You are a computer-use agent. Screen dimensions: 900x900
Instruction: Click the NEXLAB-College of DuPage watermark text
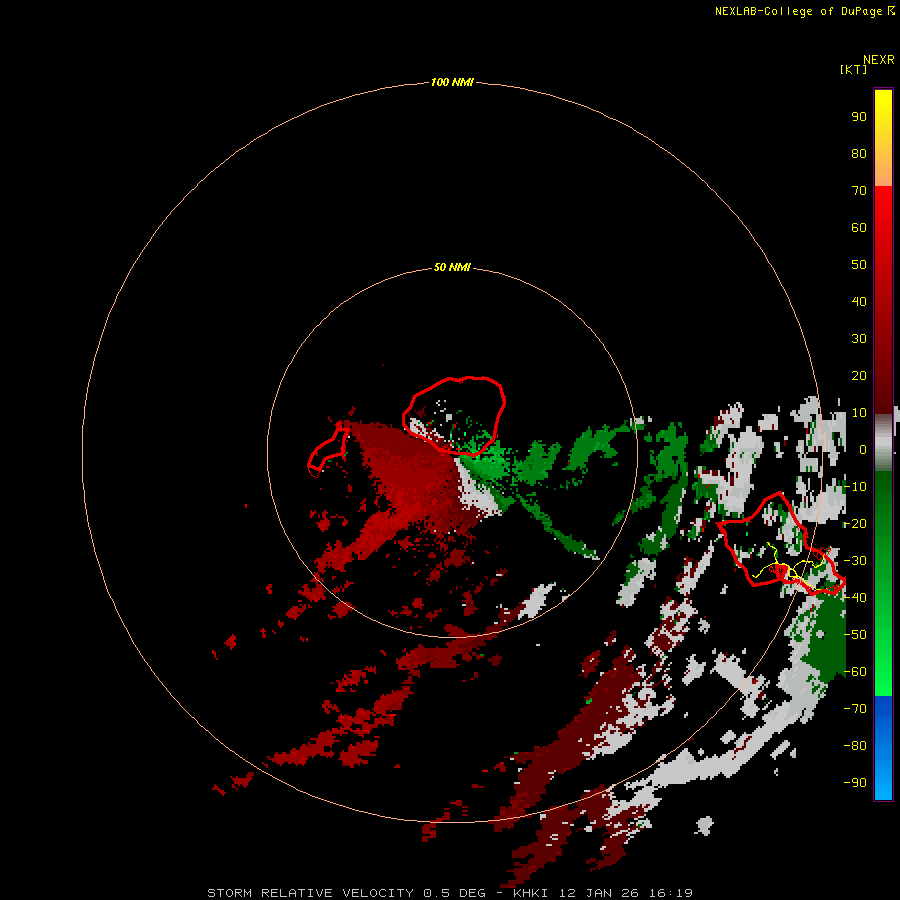click(804, 11)
